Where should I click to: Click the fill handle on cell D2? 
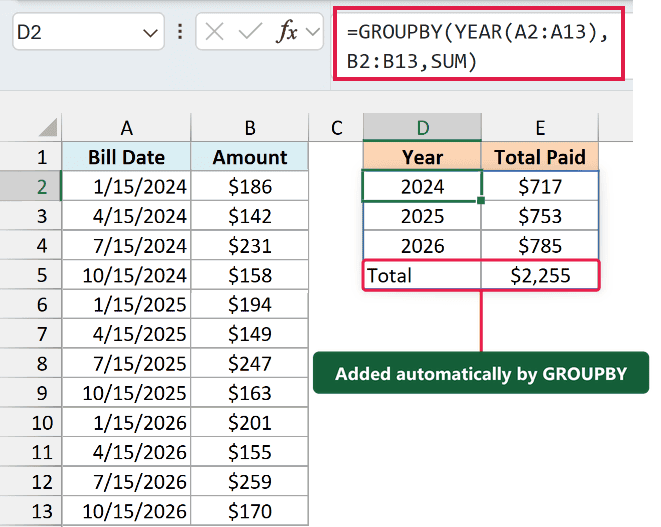[481, 201]
